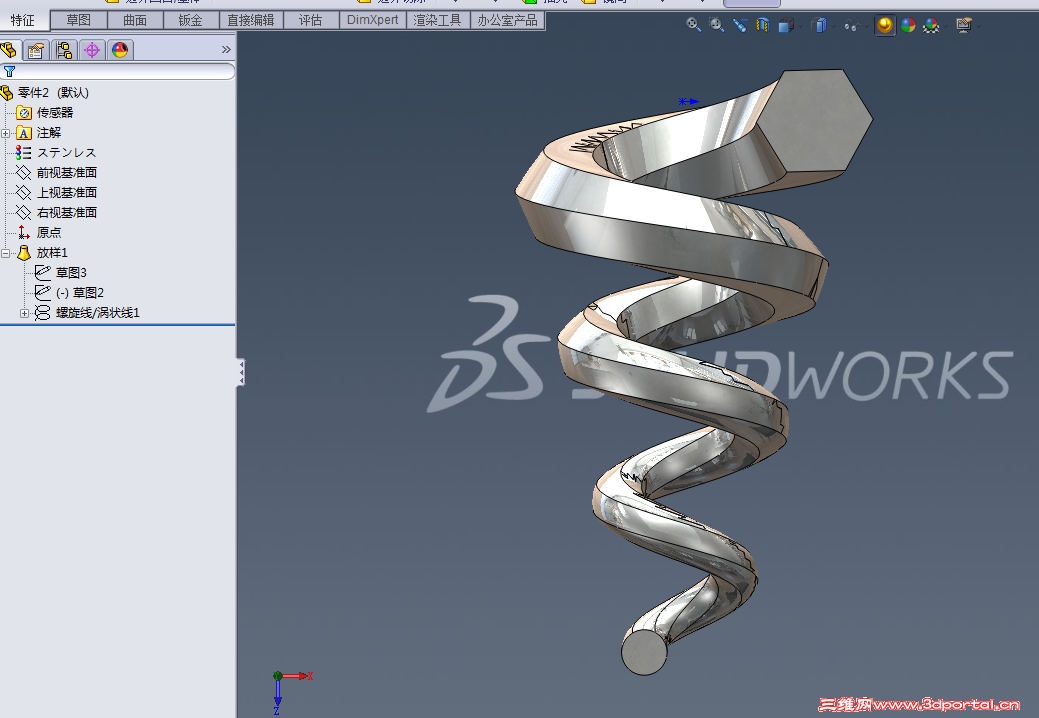Image resolution: width=1039 pixels, height=718 pixels.
Task: Switch to the 钣金 tab
Action: pos(191,21)
